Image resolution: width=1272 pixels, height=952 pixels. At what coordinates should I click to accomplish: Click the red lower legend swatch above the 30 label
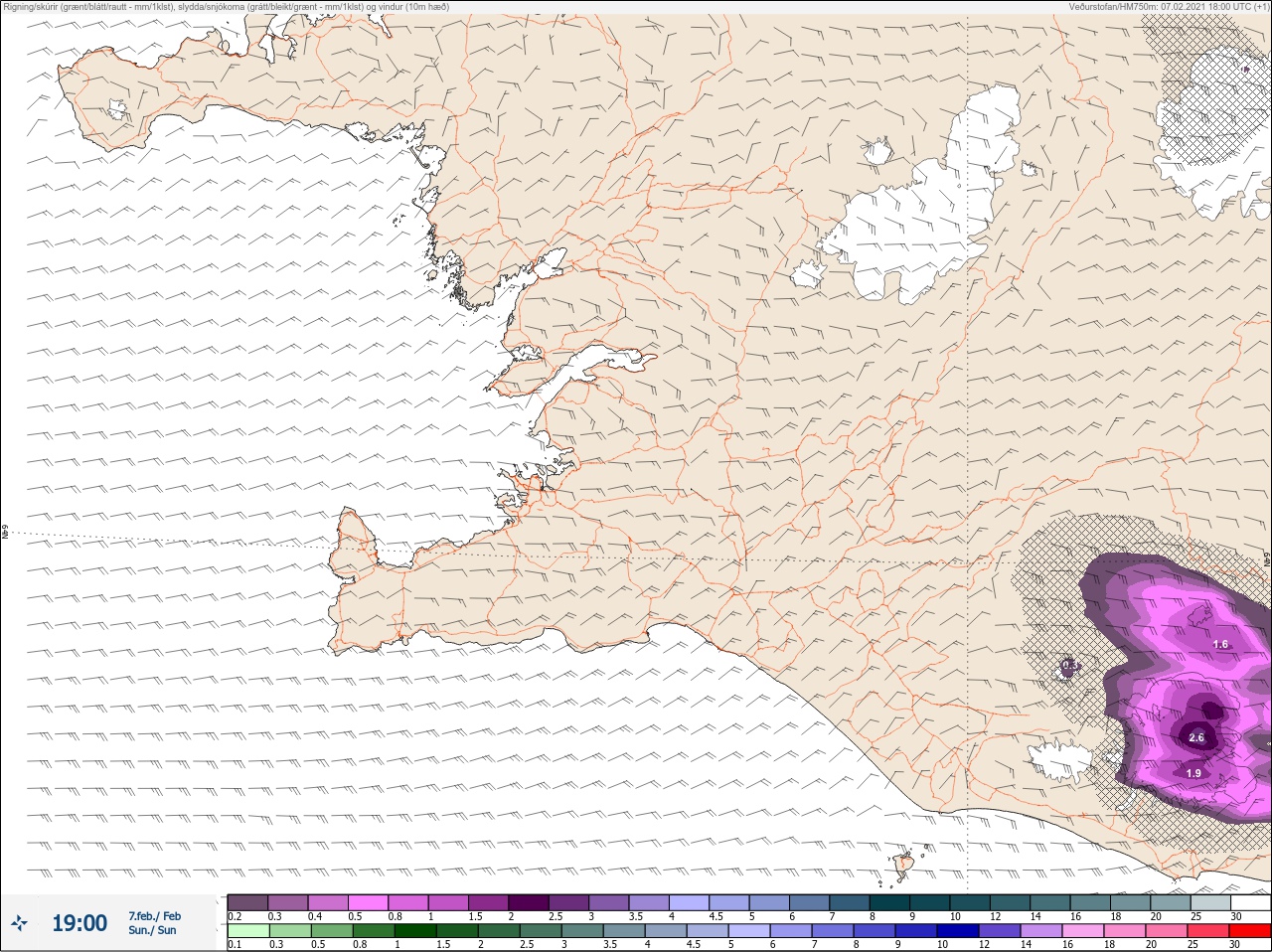1250,930
